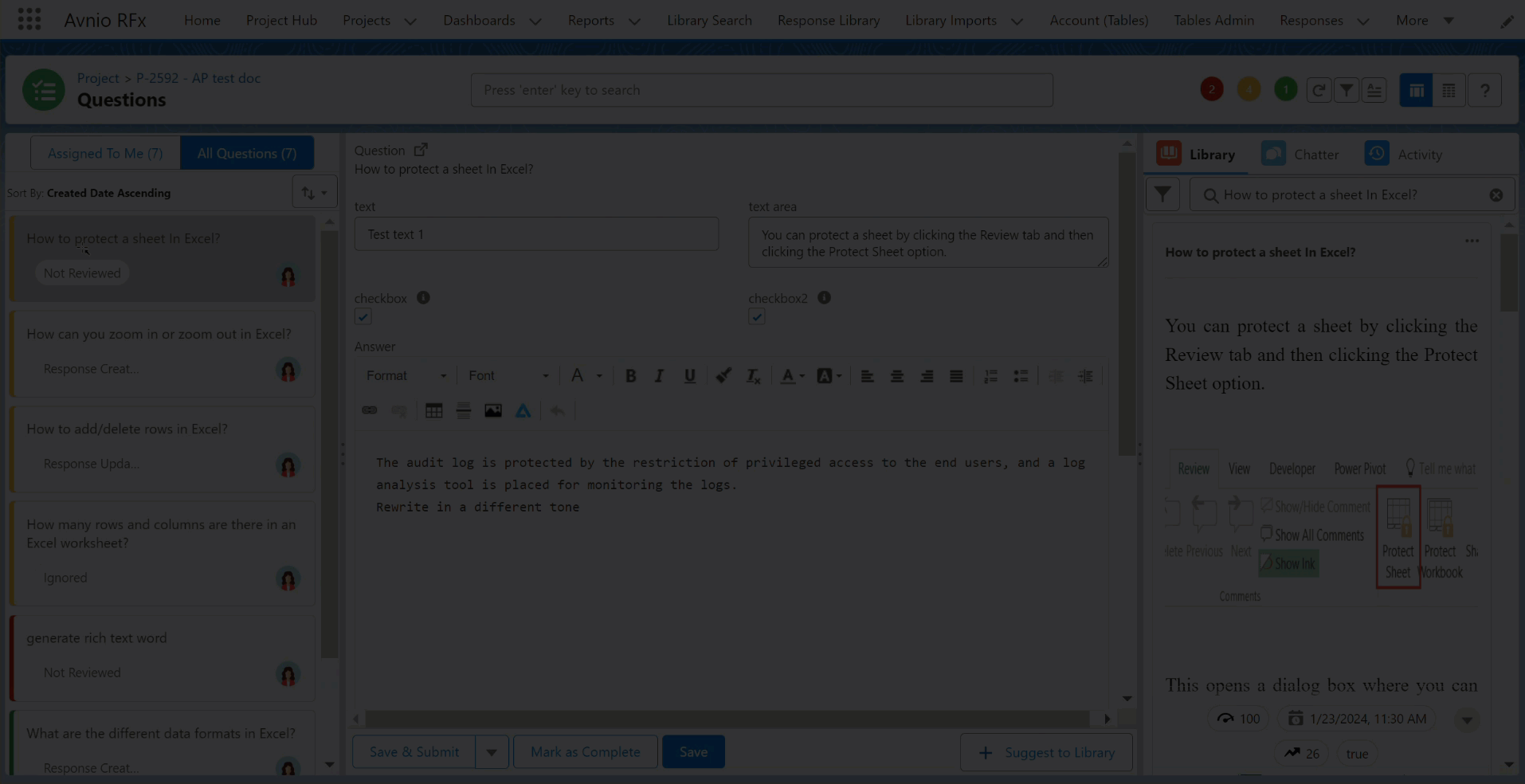Switch to the table grid view icon

click(x=1449, y=90)
